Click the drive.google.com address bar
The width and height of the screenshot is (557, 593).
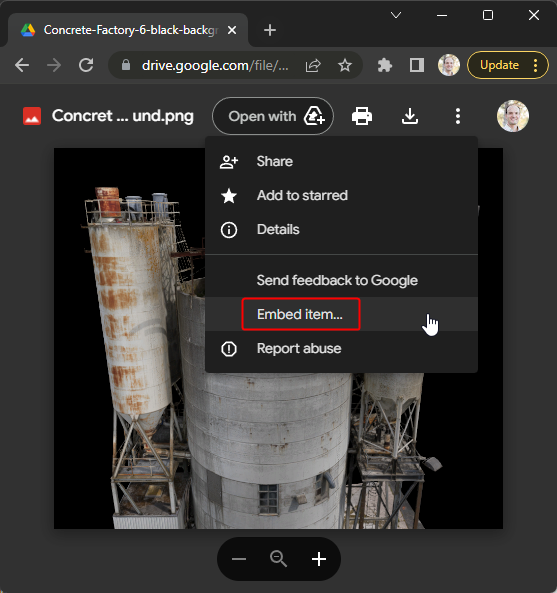coord(215,65)
